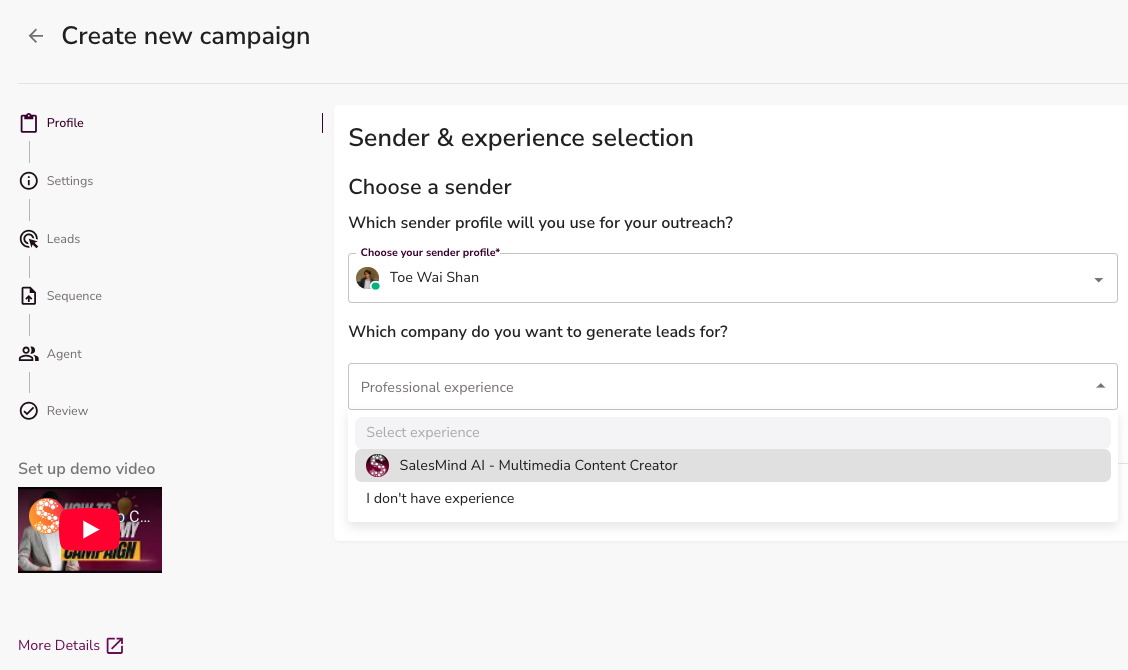Screen dimensions: 1128x670
Task: Click the Profile clipboard icon
Action: point(29,123)
